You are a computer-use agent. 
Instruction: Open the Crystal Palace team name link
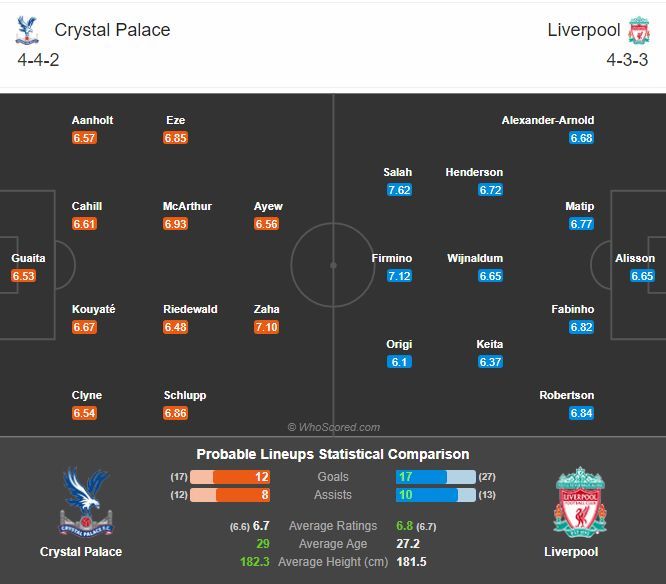112,30
